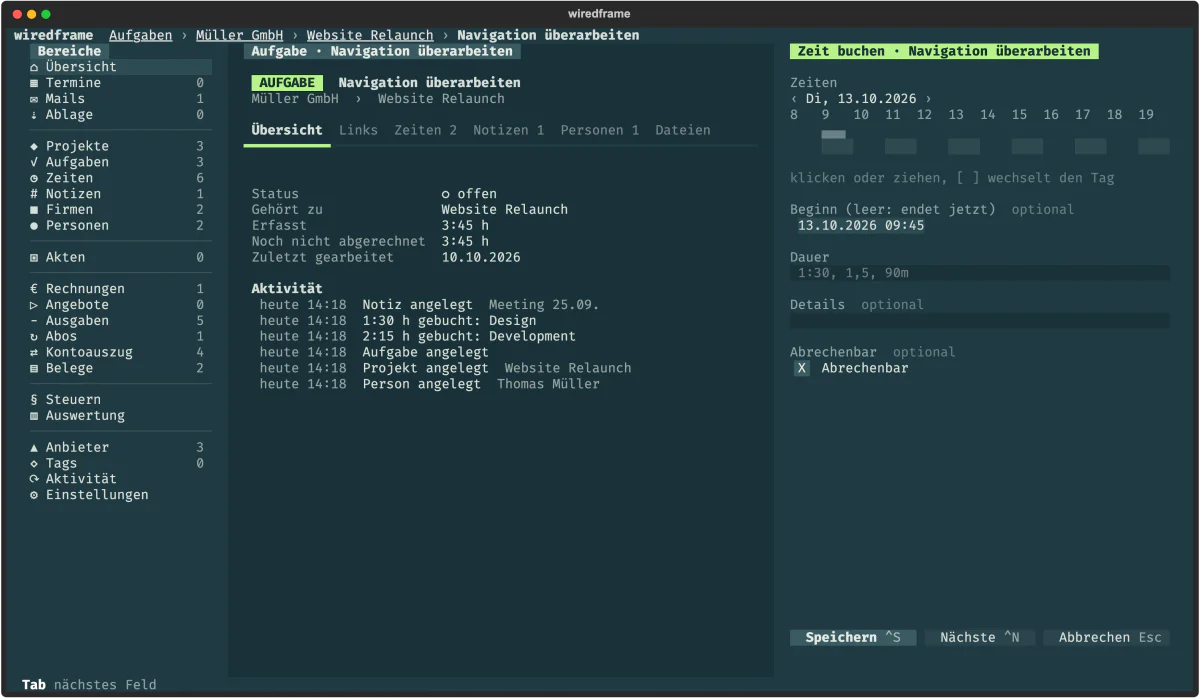Click the Abbrechen button

click(x=1107, y=637)
